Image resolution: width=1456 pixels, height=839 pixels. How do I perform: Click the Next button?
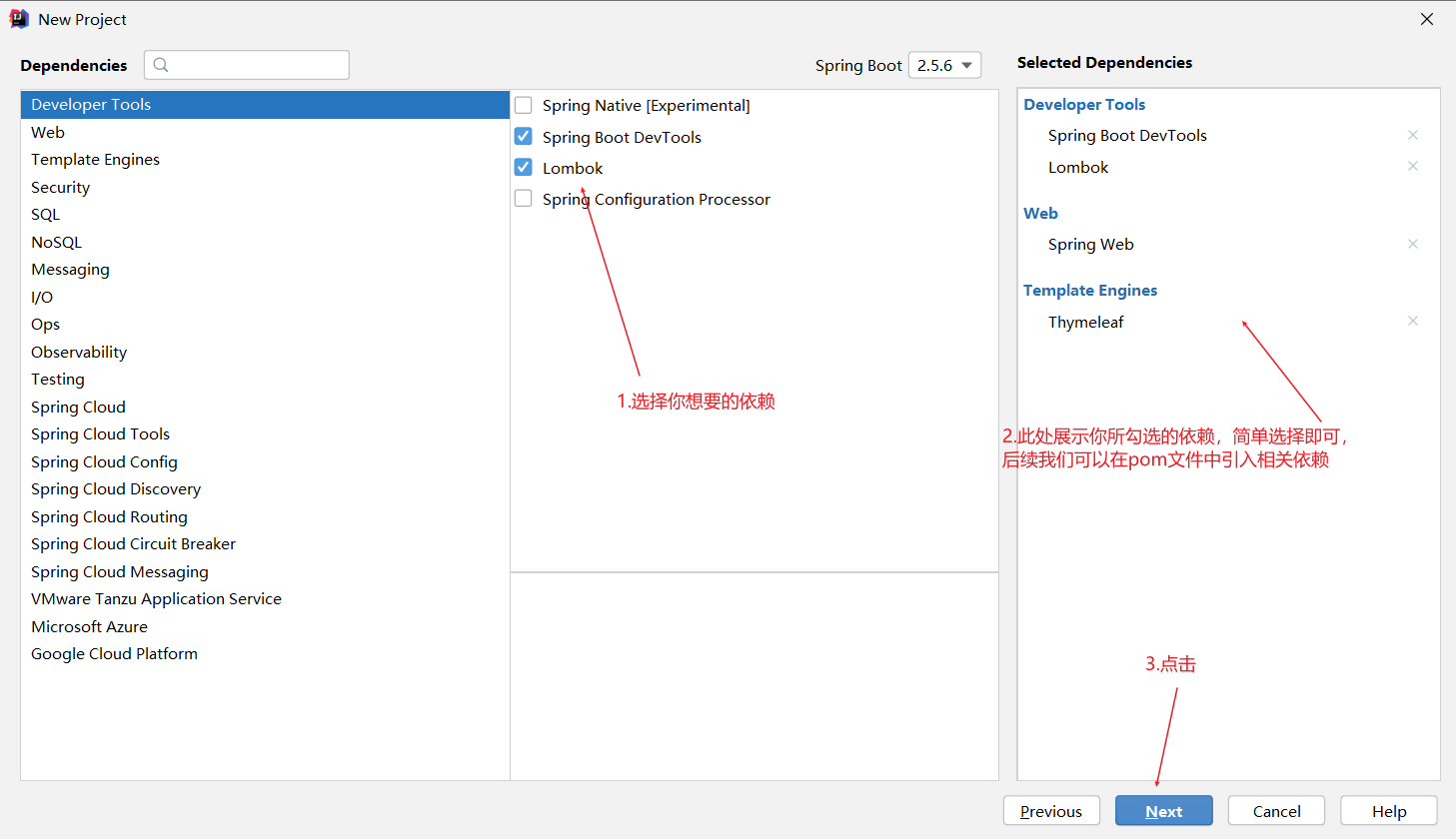1163,810
